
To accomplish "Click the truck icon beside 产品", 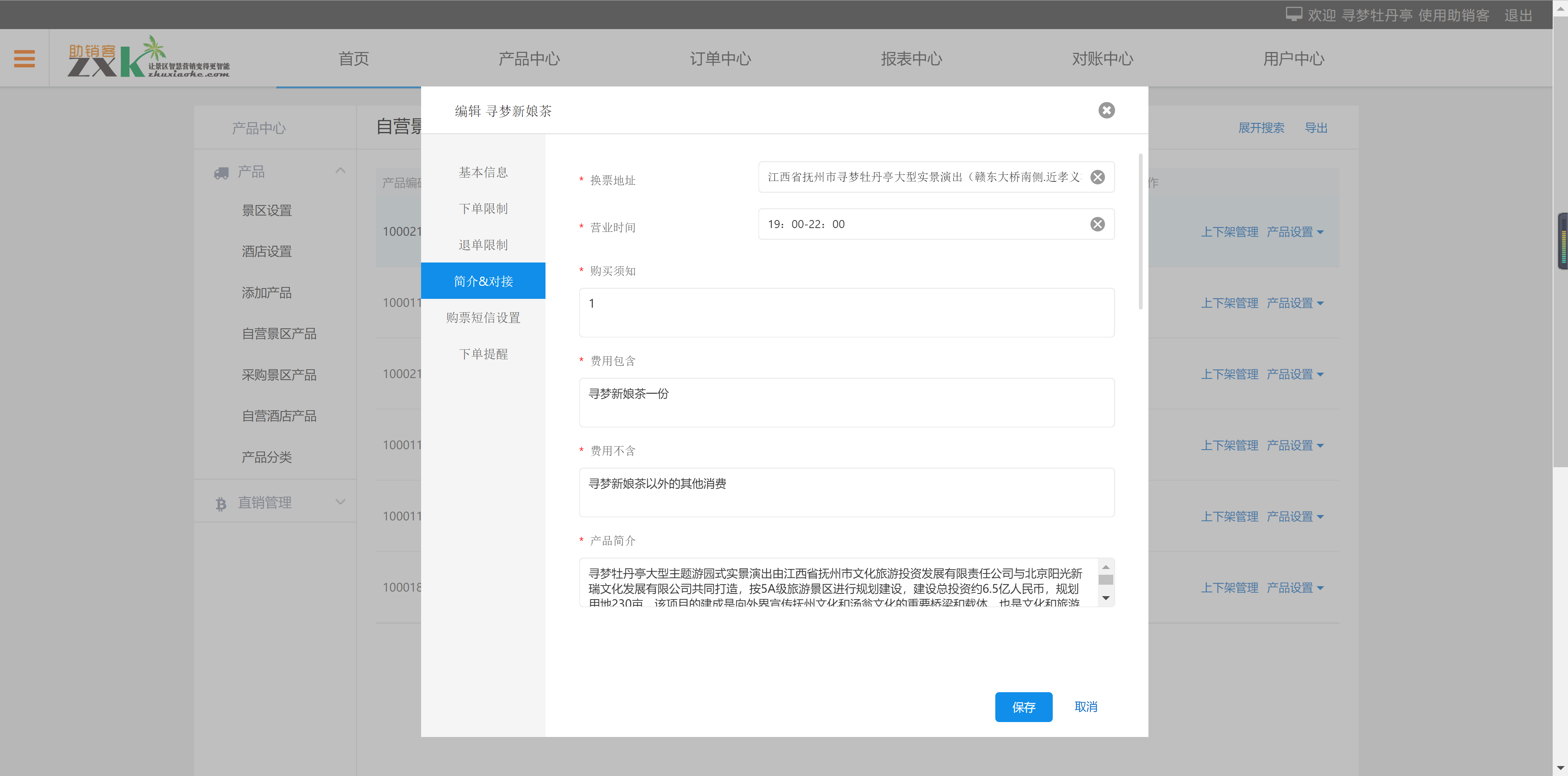I will pos(221,173).
